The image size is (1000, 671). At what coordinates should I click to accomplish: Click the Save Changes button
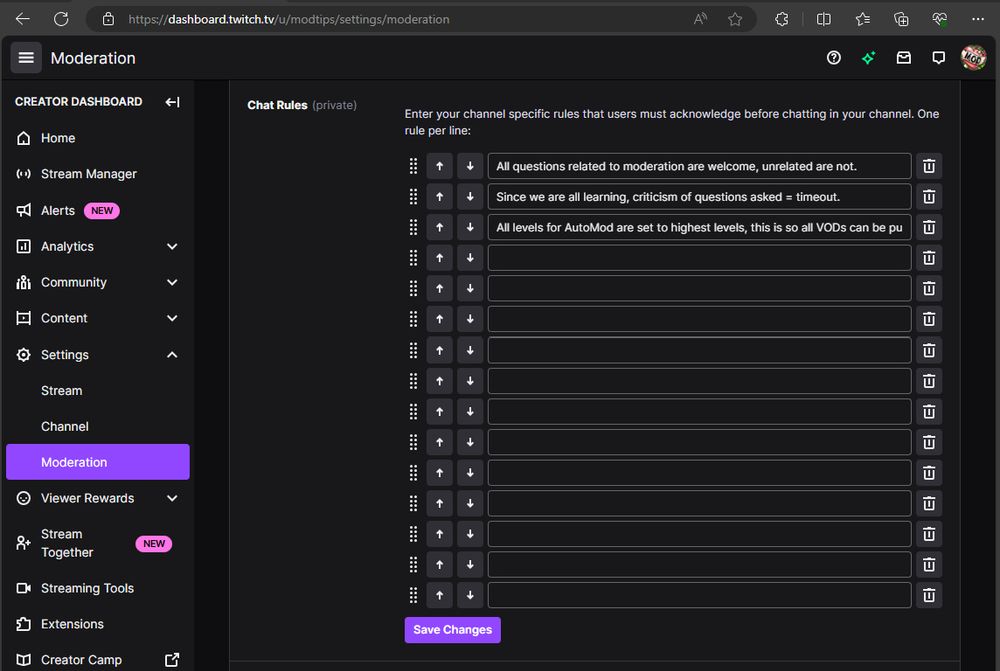pyautogui.click(x=452, y=630)
